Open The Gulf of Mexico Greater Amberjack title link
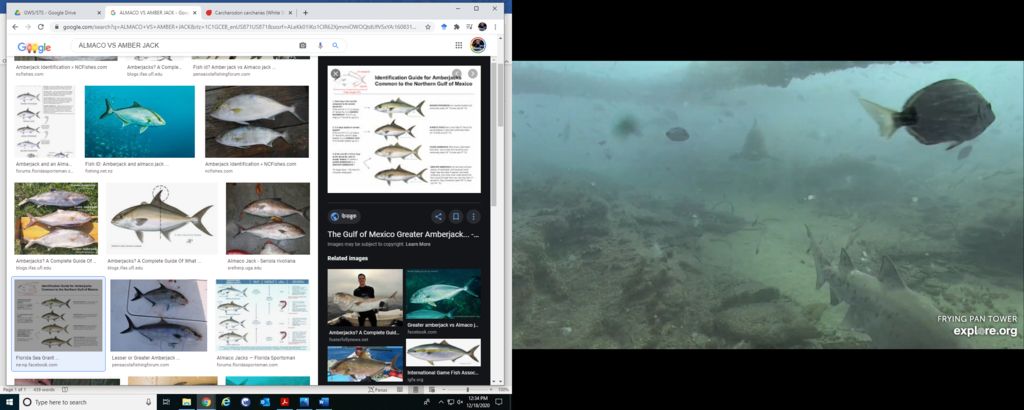The height and width of the screenshot is (410, 1024). coord(402,234)
